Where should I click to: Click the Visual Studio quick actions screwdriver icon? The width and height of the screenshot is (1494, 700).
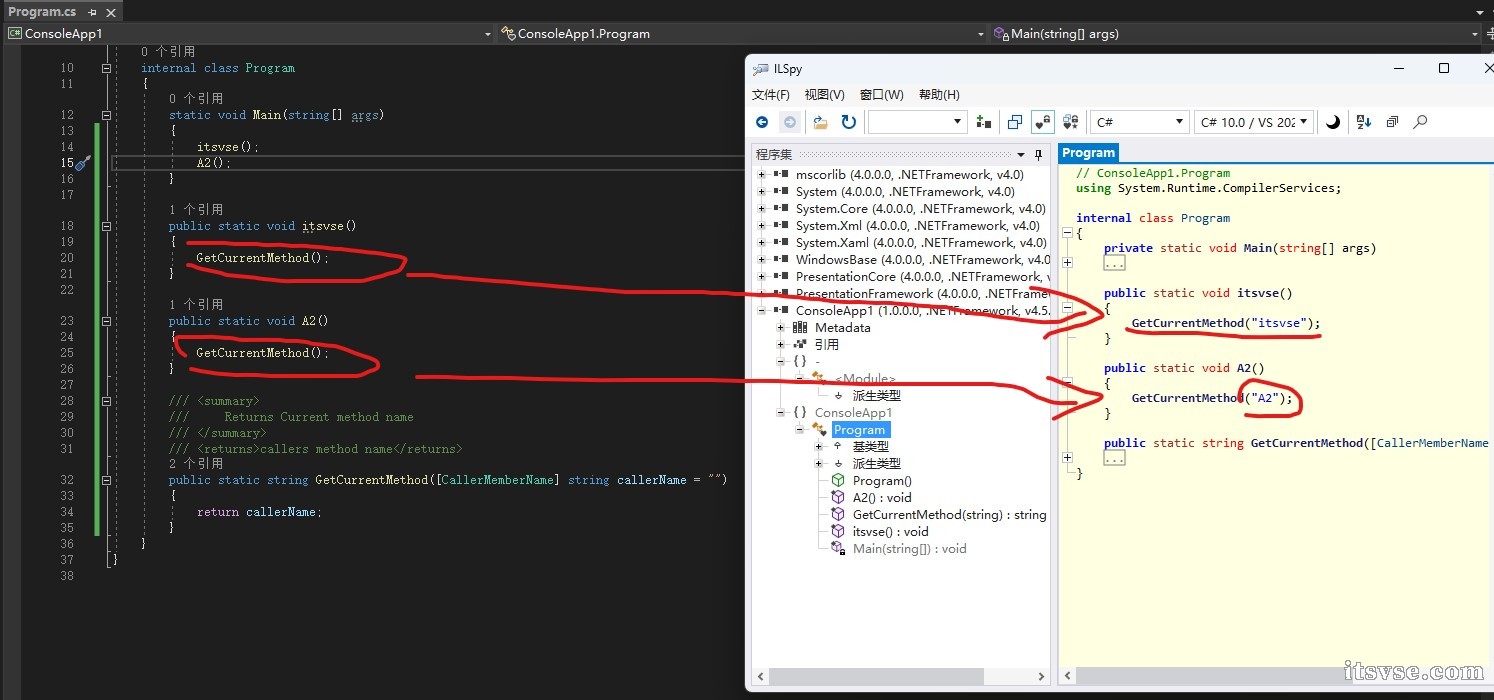(84, 162)
